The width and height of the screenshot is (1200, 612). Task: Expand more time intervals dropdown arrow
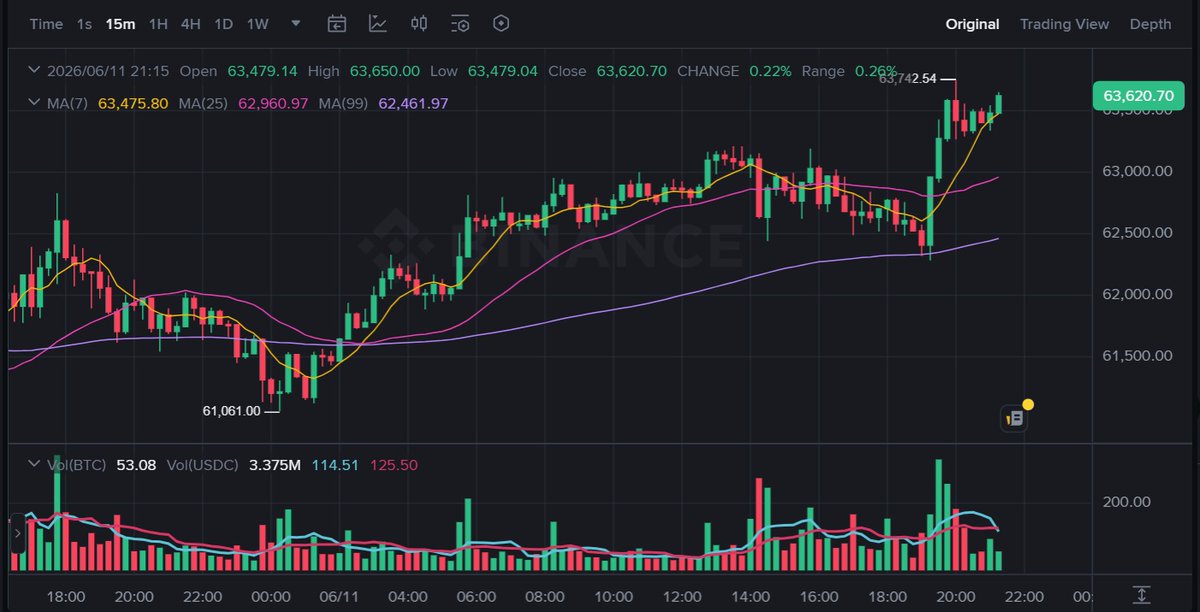tap(295, 24)
